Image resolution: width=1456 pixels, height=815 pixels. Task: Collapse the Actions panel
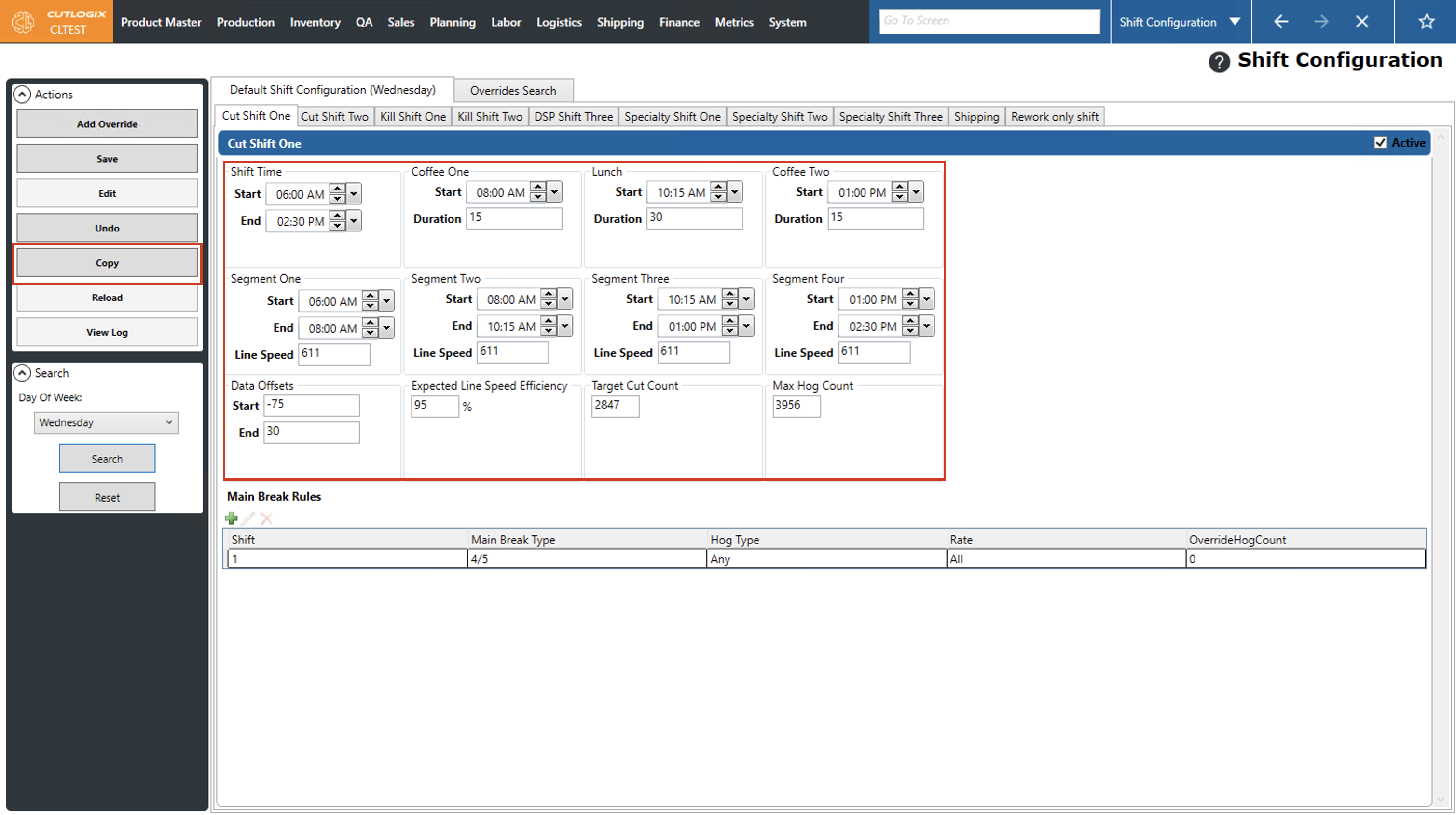tap(22, 95)
